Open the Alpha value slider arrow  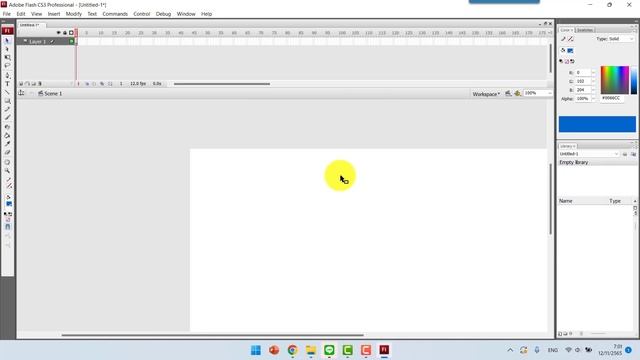tap(593, 98)
